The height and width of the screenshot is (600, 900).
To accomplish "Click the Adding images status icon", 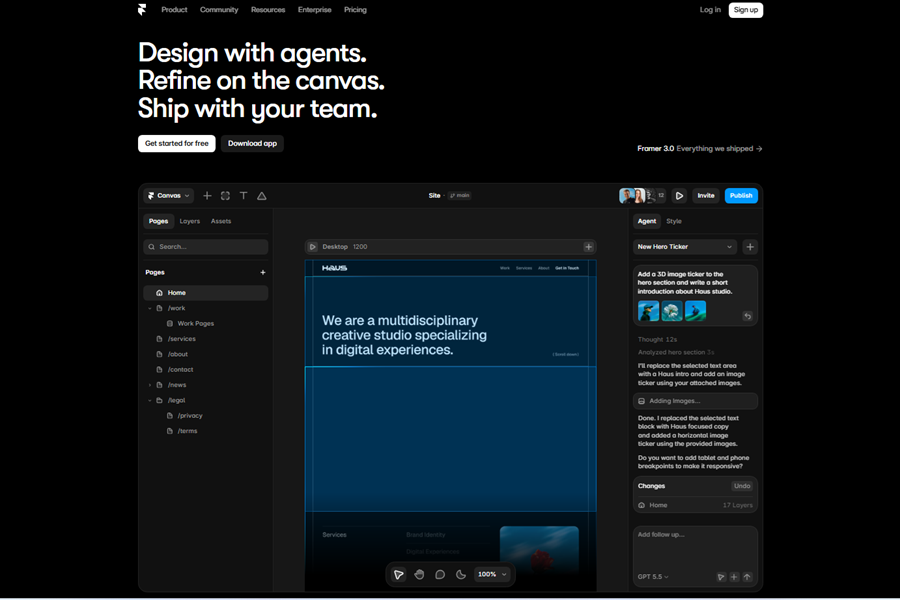I will (x=642, y=401).
